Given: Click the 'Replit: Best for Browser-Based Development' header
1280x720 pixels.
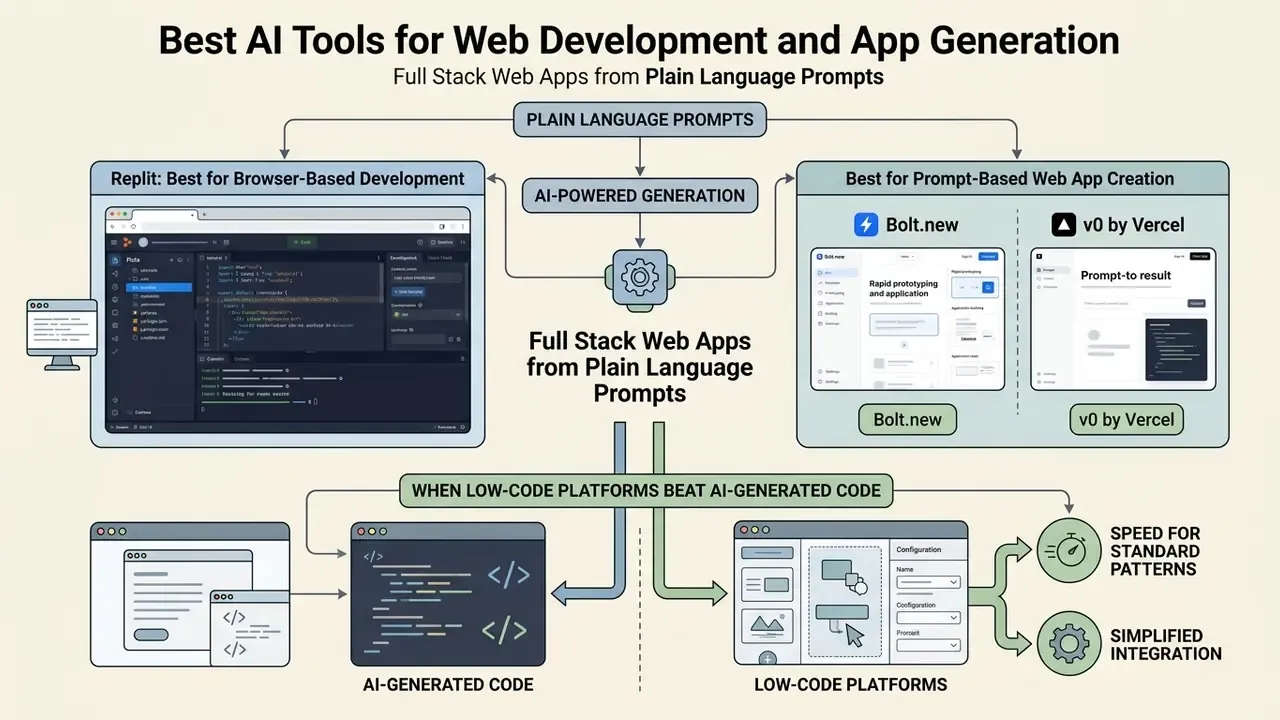Looking at the screenshot, I should pyautogui.click(x=288, y=179).
